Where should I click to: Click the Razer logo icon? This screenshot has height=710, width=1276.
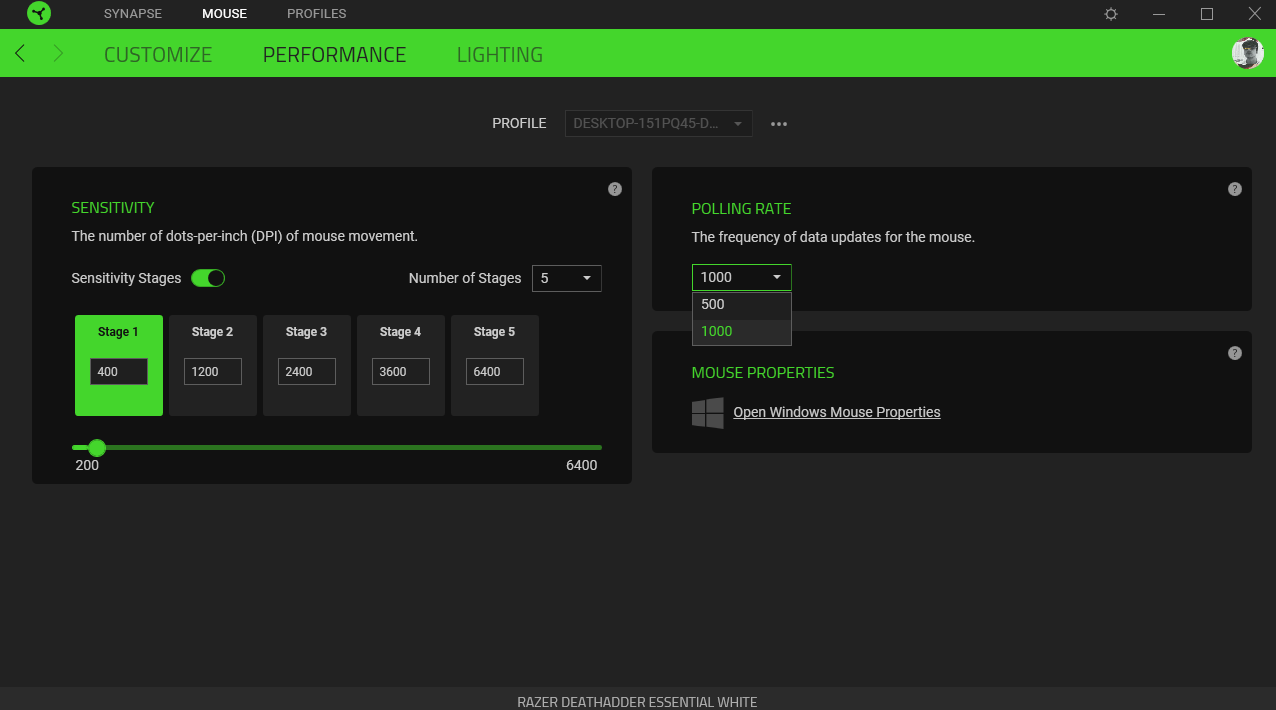pyautogui.click(x=38, y=14)
